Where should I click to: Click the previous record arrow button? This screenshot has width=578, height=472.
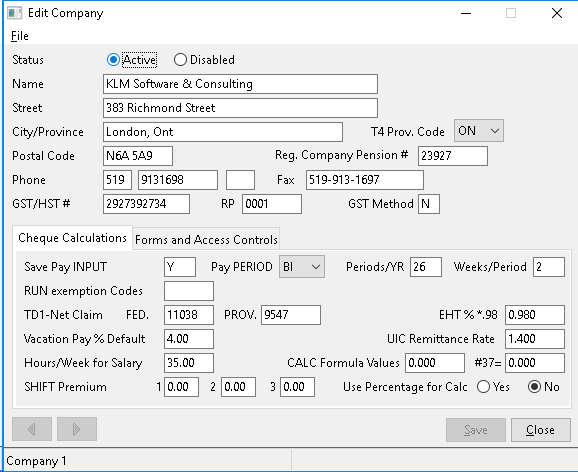click(32, 429)
